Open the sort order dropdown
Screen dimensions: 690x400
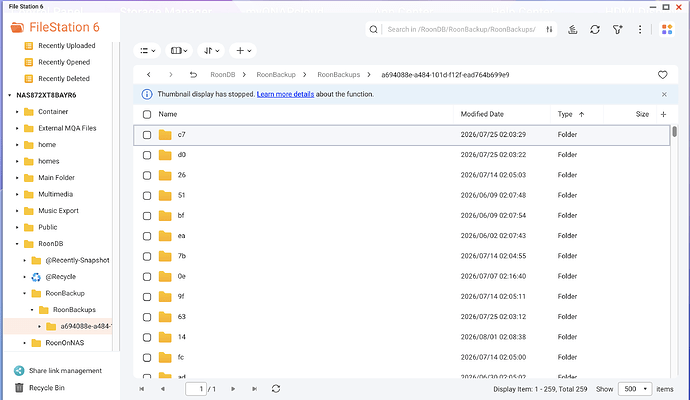pyautogui.click(x=211, y=51)
